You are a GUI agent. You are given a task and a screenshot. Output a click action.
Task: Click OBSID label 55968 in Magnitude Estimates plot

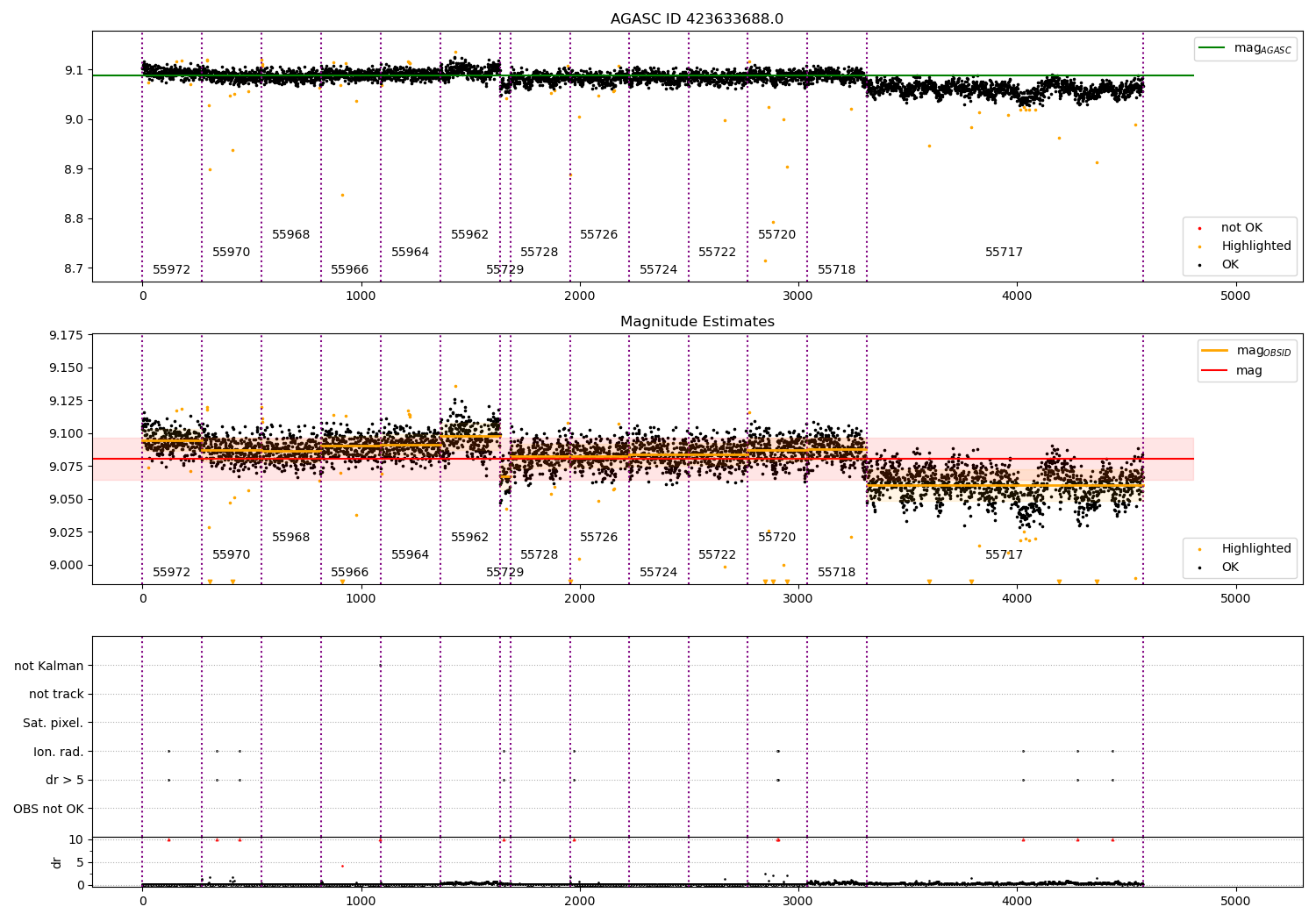291,538
